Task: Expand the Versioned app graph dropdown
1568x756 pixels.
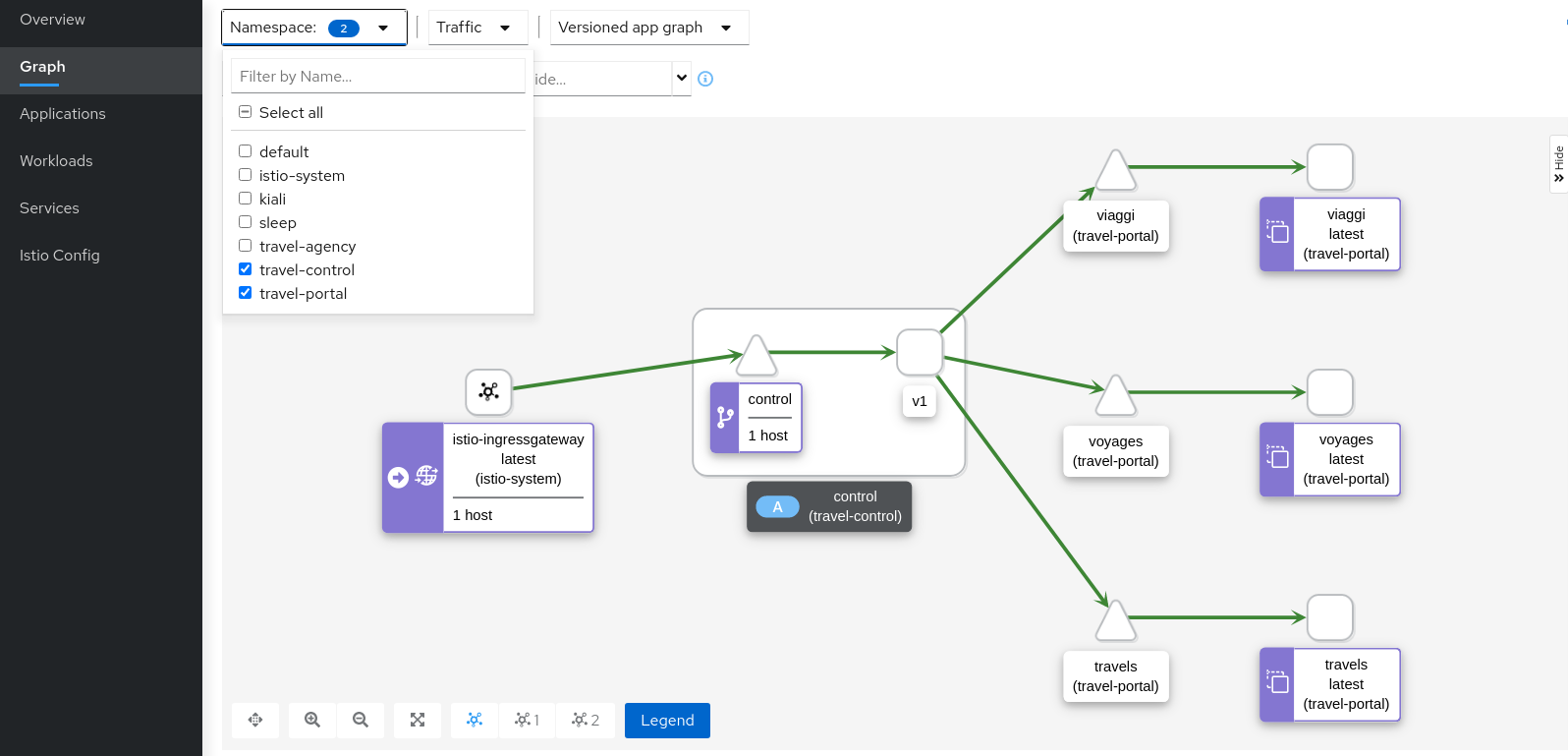Action: coord(648,28)
